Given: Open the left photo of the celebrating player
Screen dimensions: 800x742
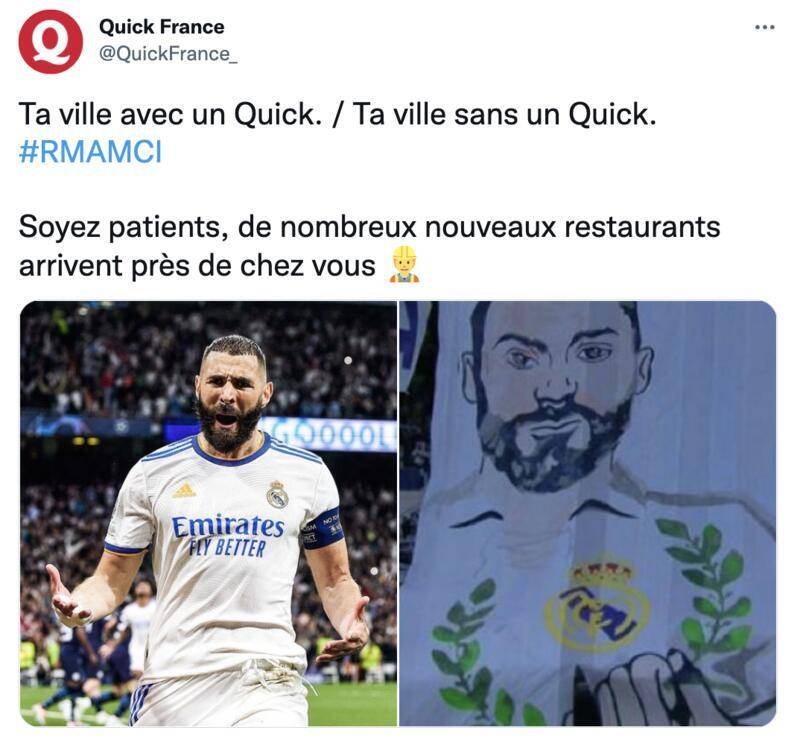Looking at the screenshot, I should tap(208, 513).
